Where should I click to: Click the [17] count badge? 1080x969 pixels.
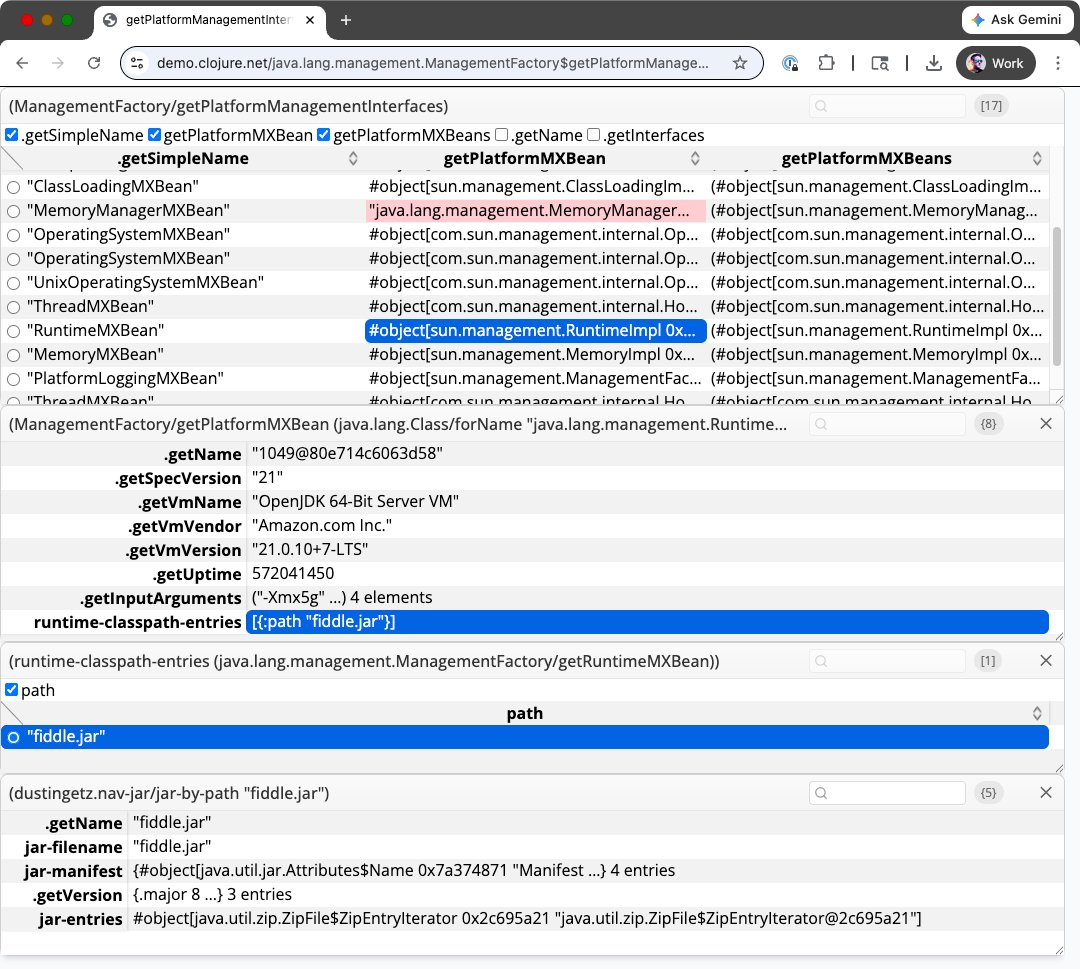[991, 105]
